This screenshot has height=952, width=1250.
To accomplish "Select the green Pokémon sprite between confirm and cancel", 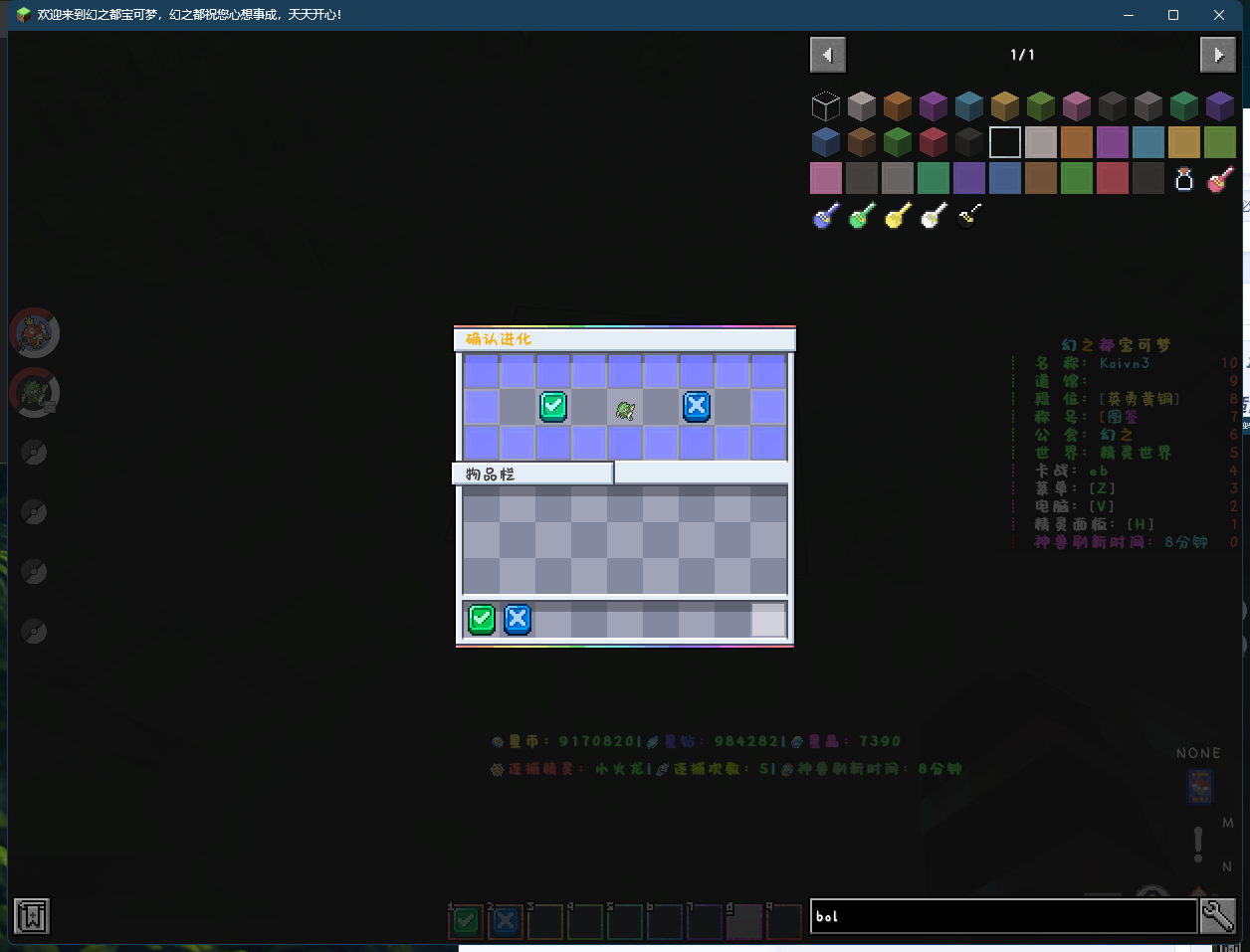I will tap(625, 409).
